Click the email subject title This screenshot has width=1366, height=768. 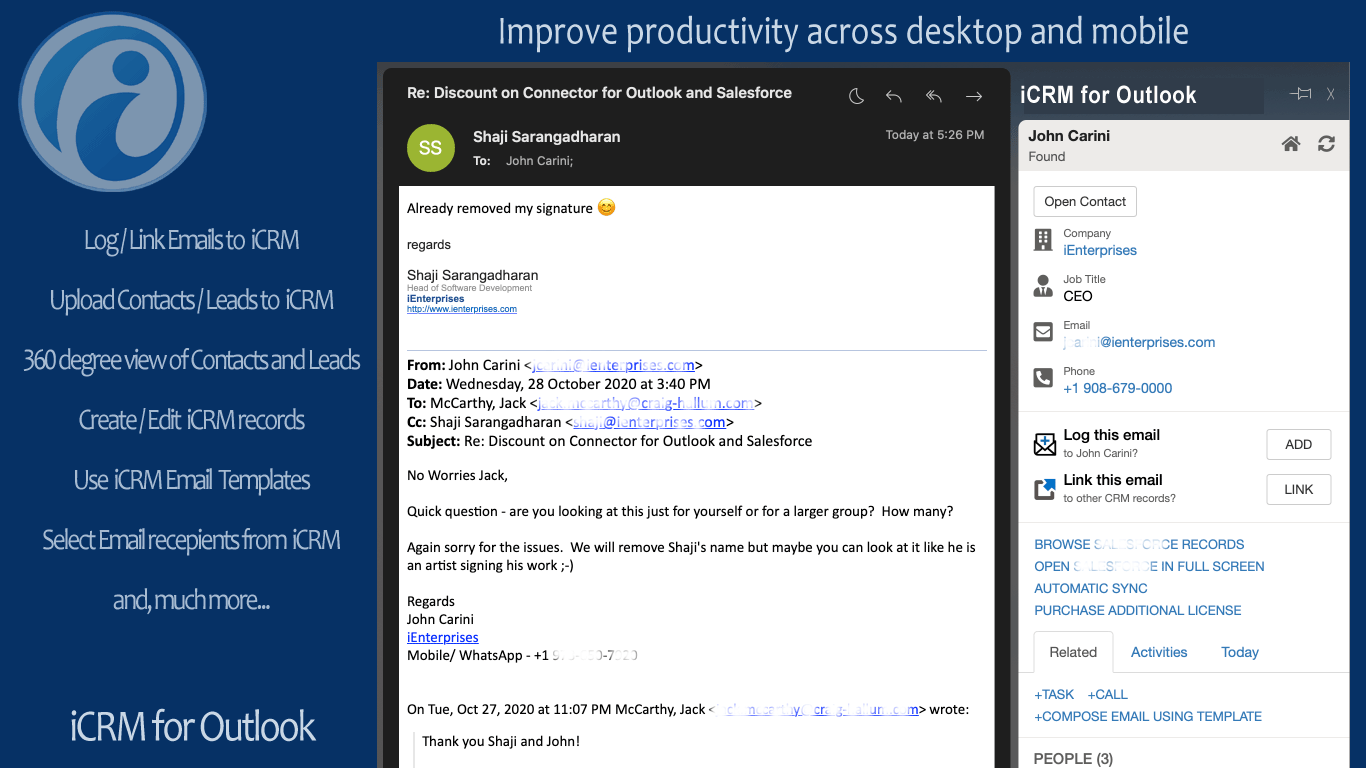(x=599, y=93)
